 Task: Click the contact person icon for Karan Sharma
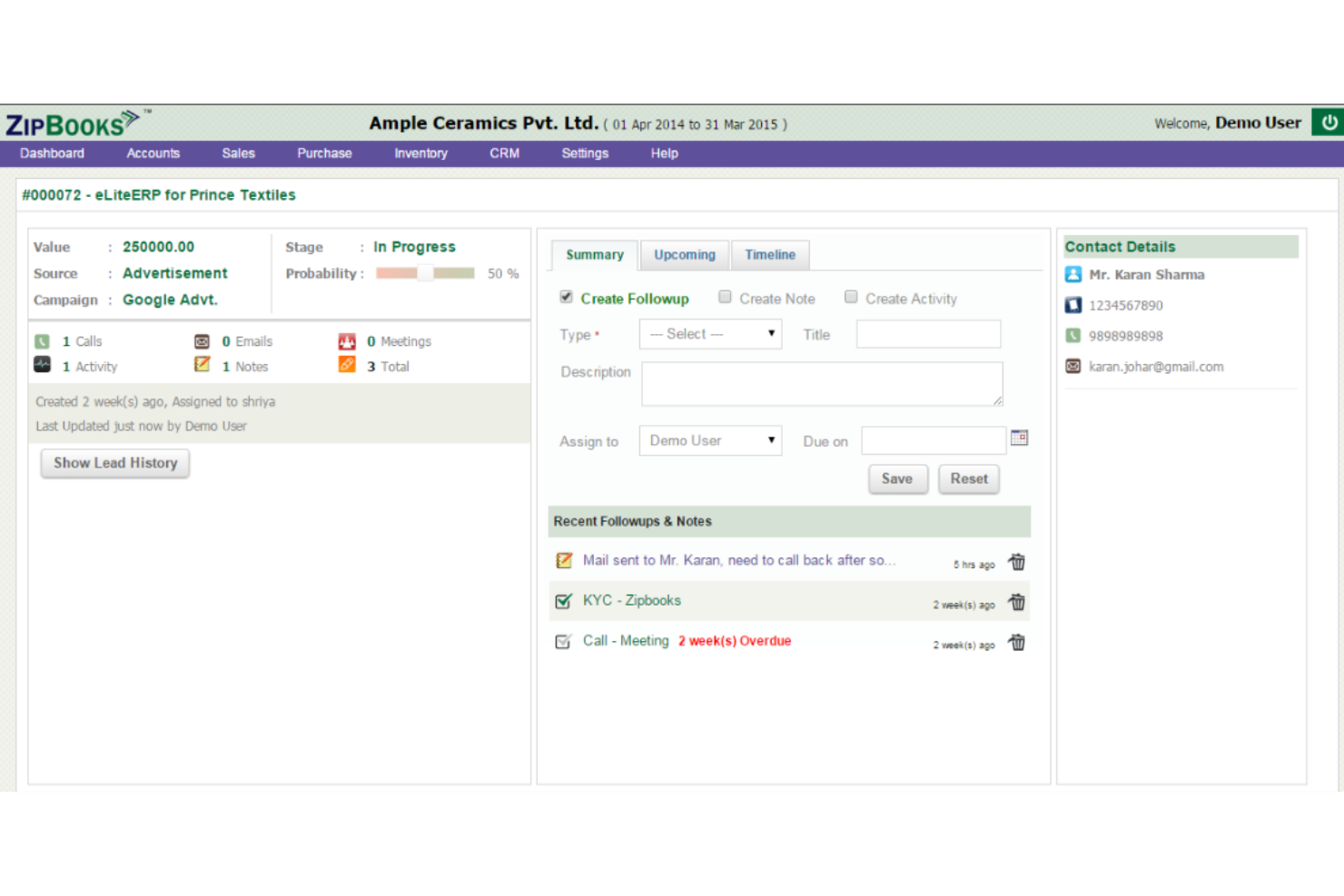pos(1073,274)
